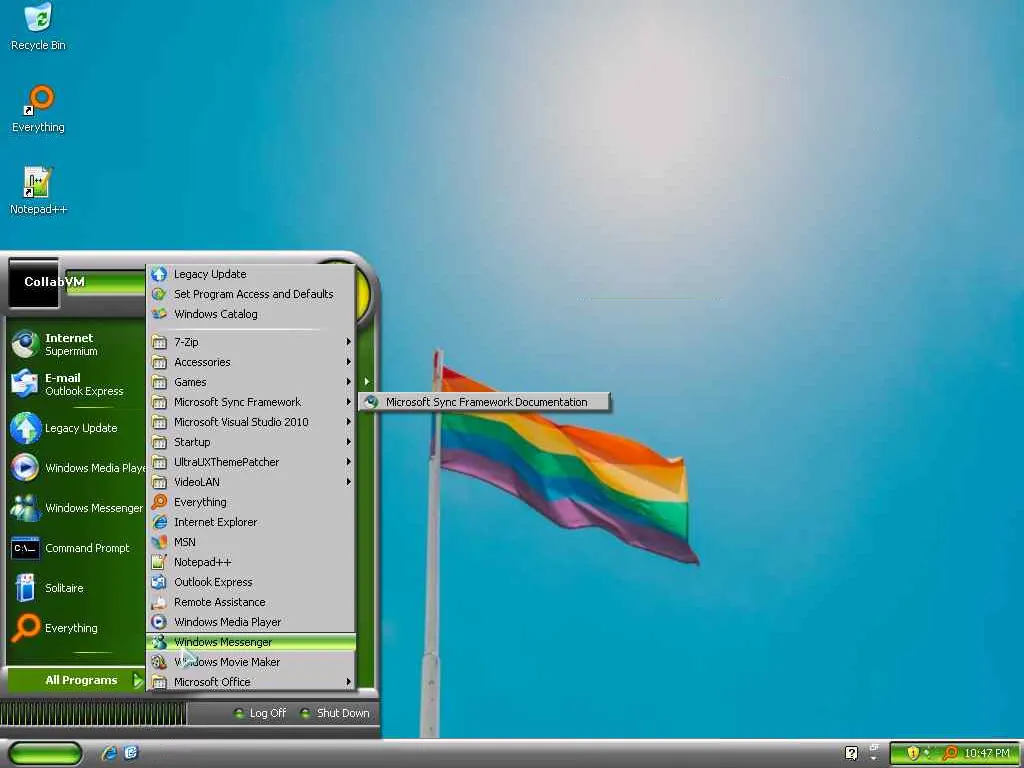The width and height of the screenshot is (1024, 768).
Task: Select the Everything shortcut on the desktop
Action: click(x=38, y=109)
